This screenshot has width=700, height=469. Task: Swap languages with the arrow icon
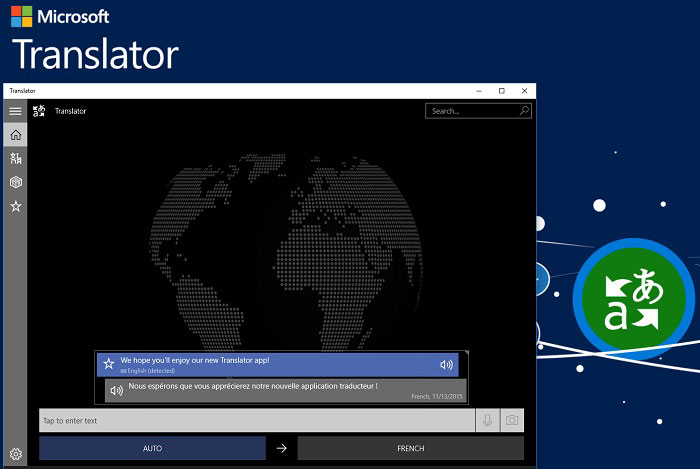coord(281,448)
